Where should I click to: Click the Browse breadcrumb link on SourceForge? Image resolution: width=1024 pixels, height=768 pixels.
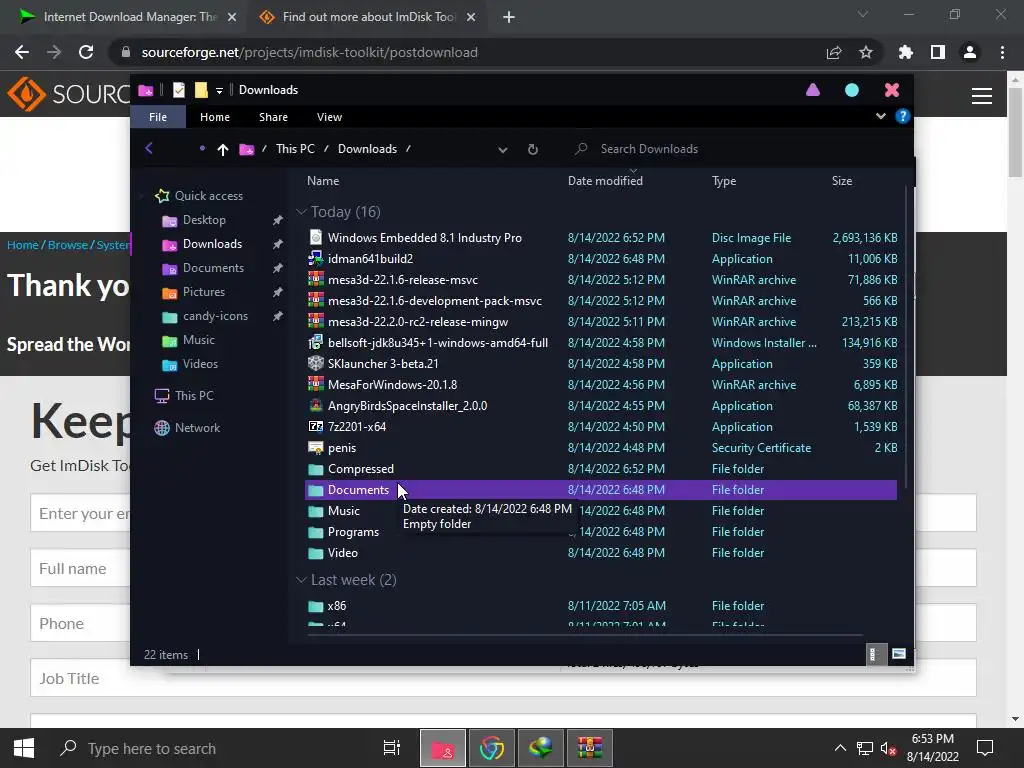tap(68, 245)
